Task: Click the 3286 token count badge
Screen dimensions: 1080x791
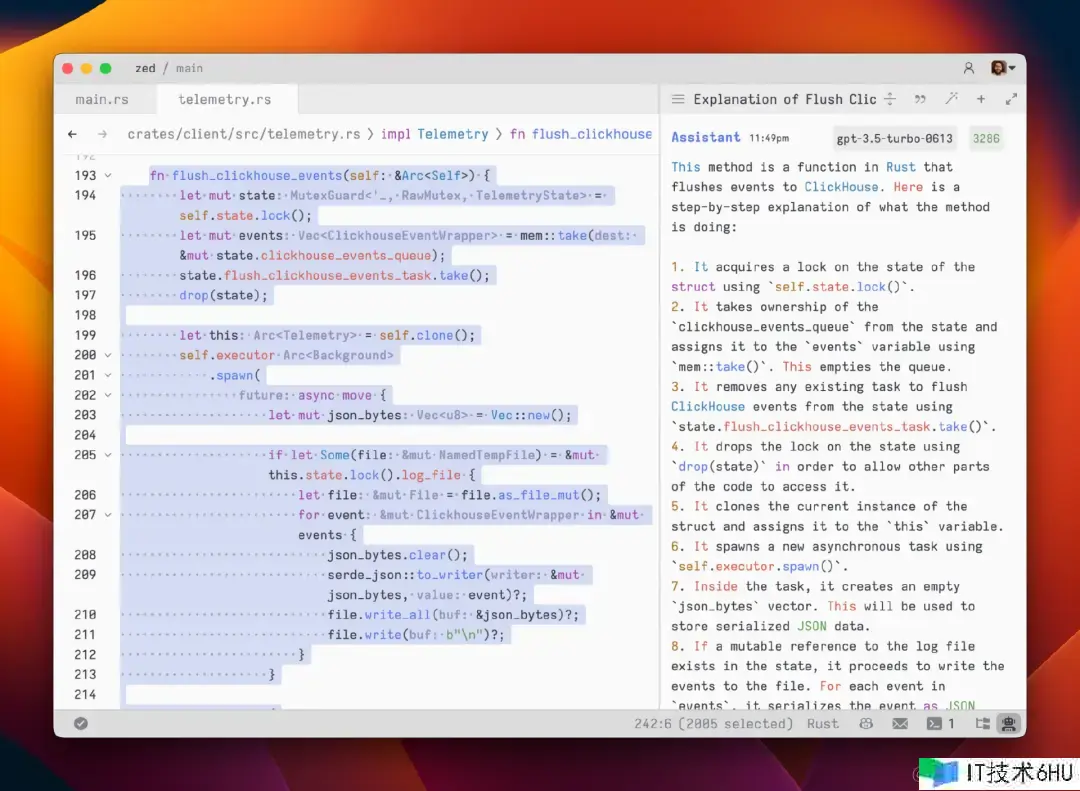Action: (x=986, y=138)
